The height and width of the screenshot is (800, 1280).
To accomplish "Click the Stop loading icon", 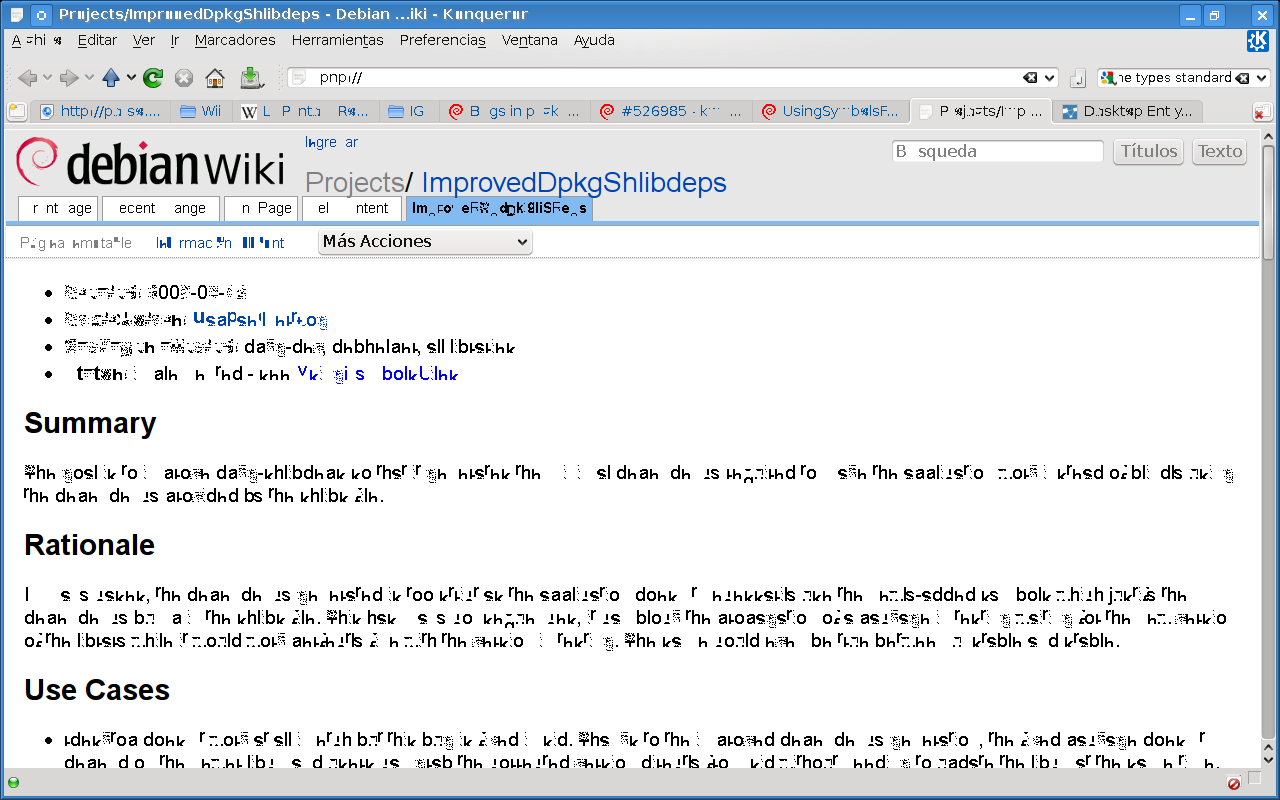I will click(184, 78).
